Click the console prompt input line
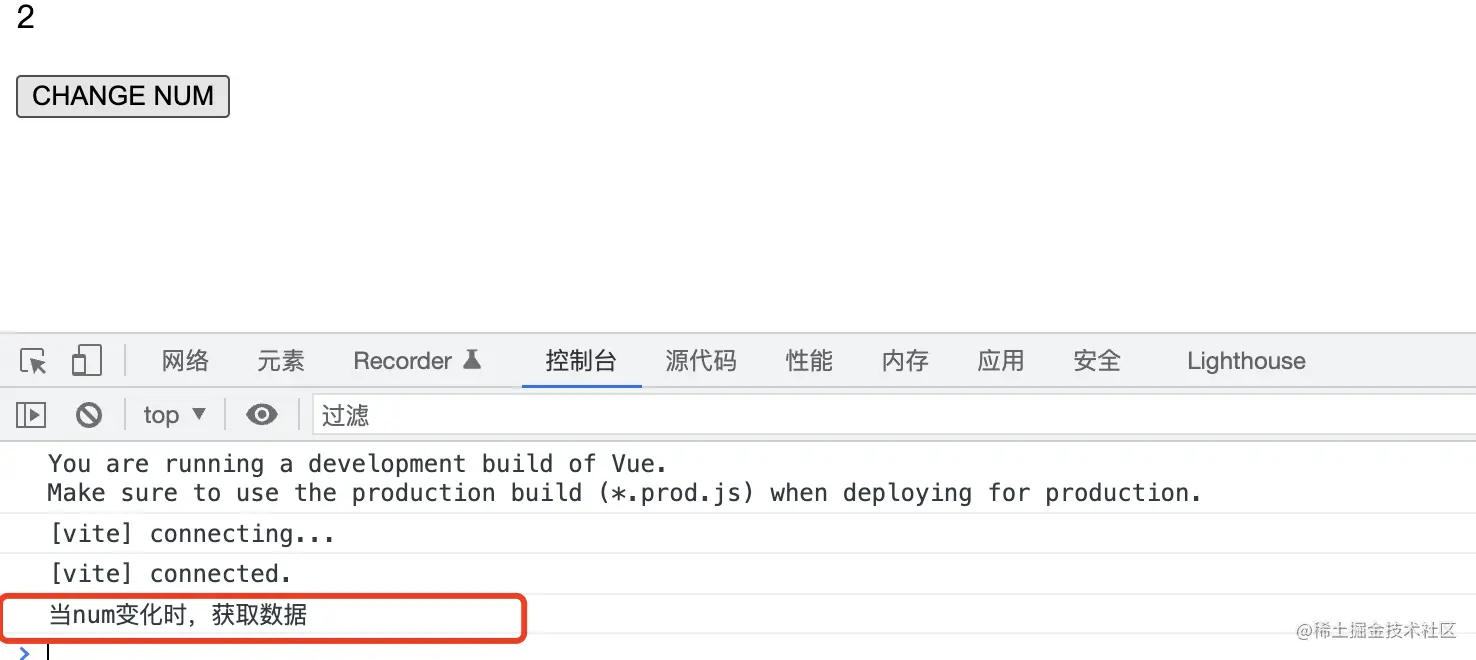 700,652
